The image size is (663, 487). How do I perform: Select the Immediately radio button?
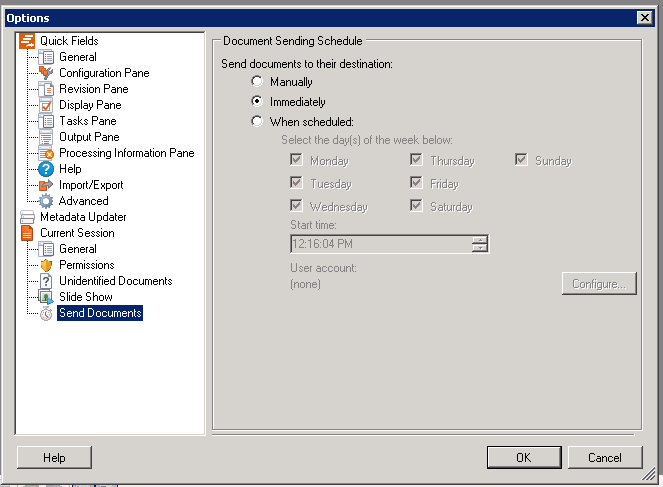(257, 101)
